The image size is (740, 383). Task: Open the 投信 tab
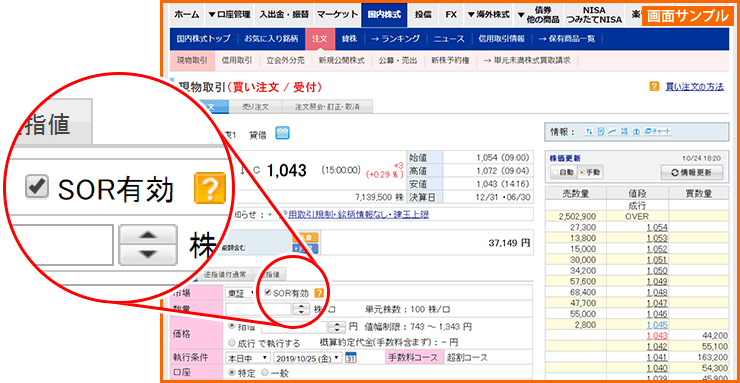coord(423,14)
